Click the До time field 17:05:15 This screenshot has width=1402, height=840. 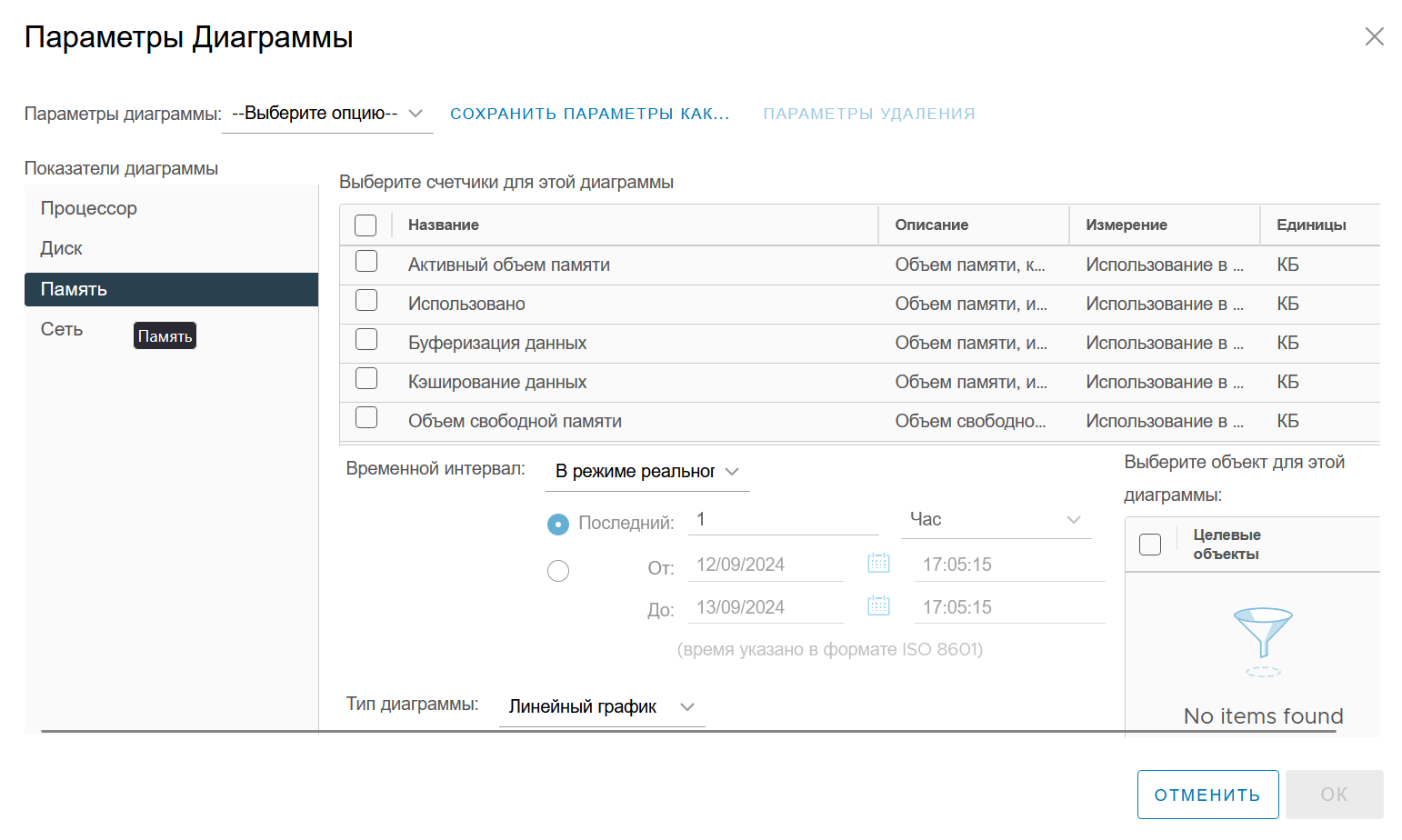(1009, 607)
